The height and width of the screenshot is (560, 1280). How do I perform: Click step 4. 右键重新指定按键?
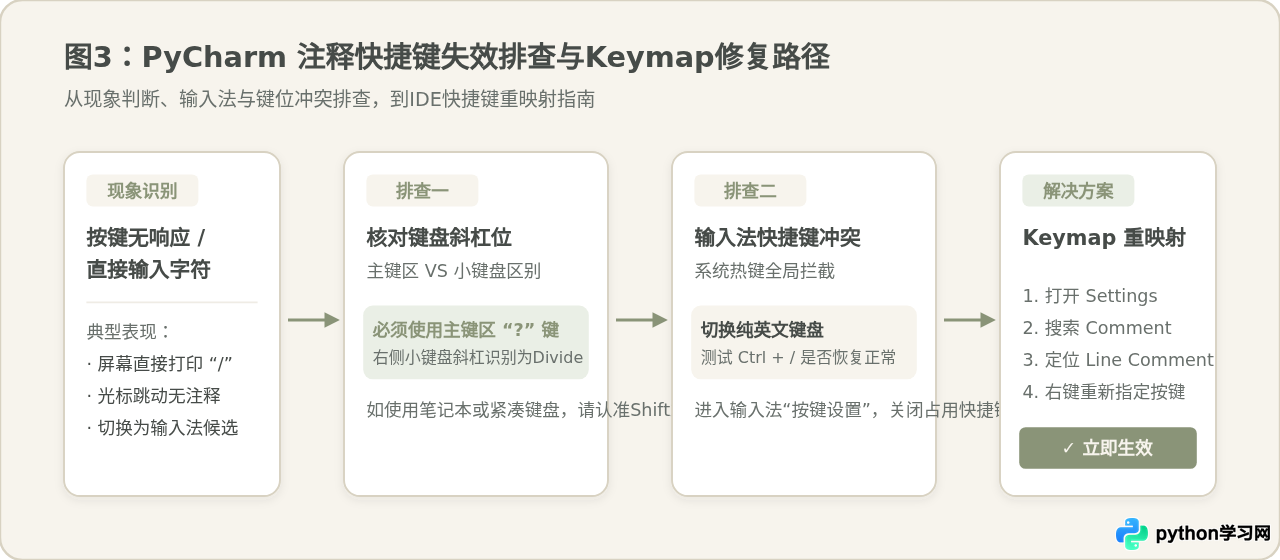[1104, 392]
